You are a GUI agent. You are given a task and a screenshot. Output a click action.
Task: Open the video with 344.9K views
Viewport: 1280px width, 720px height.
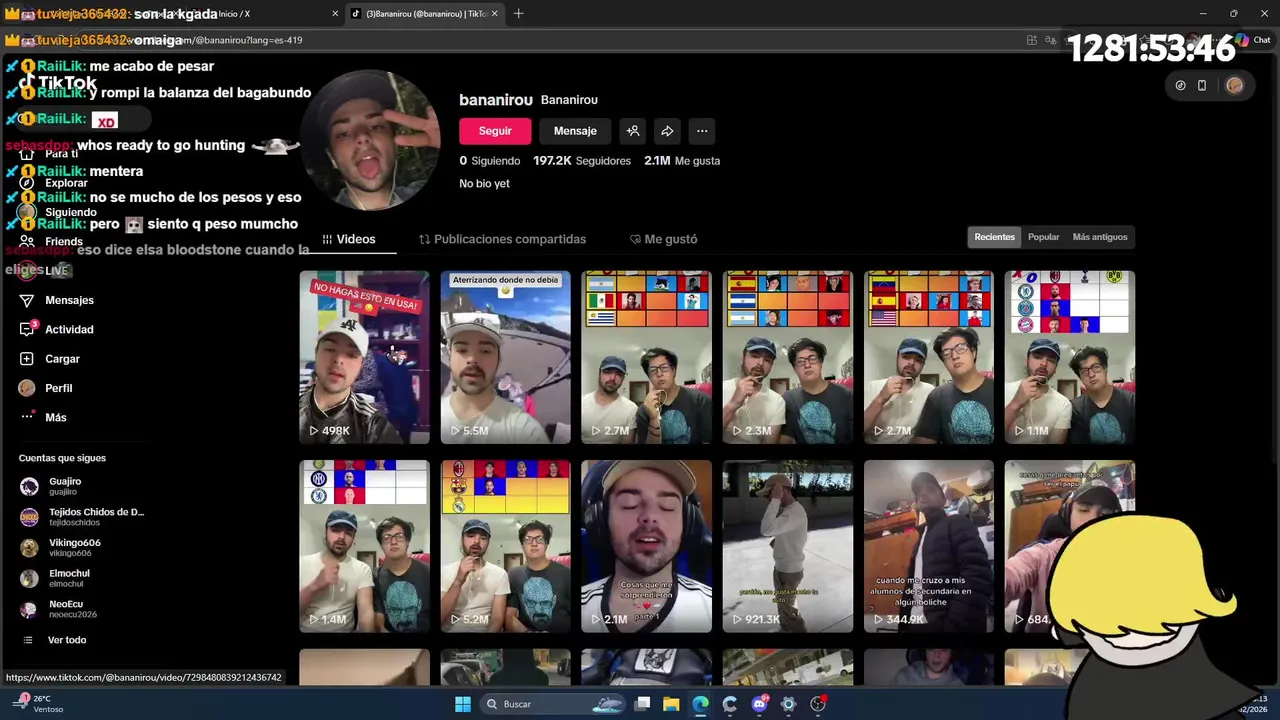(x=929, y=546)
